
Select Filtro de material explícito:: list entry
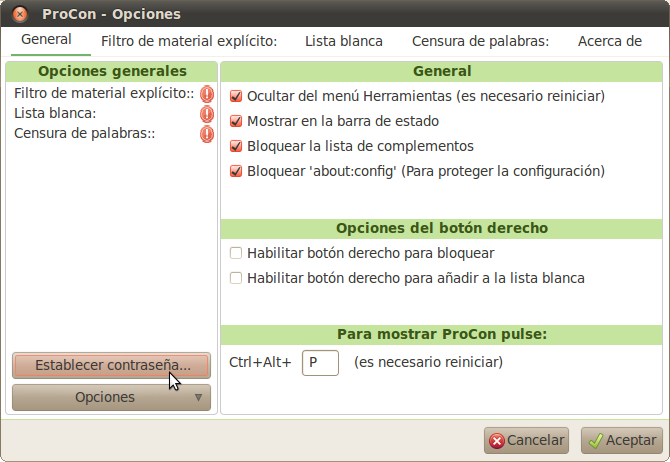click(x=104, y=94)
